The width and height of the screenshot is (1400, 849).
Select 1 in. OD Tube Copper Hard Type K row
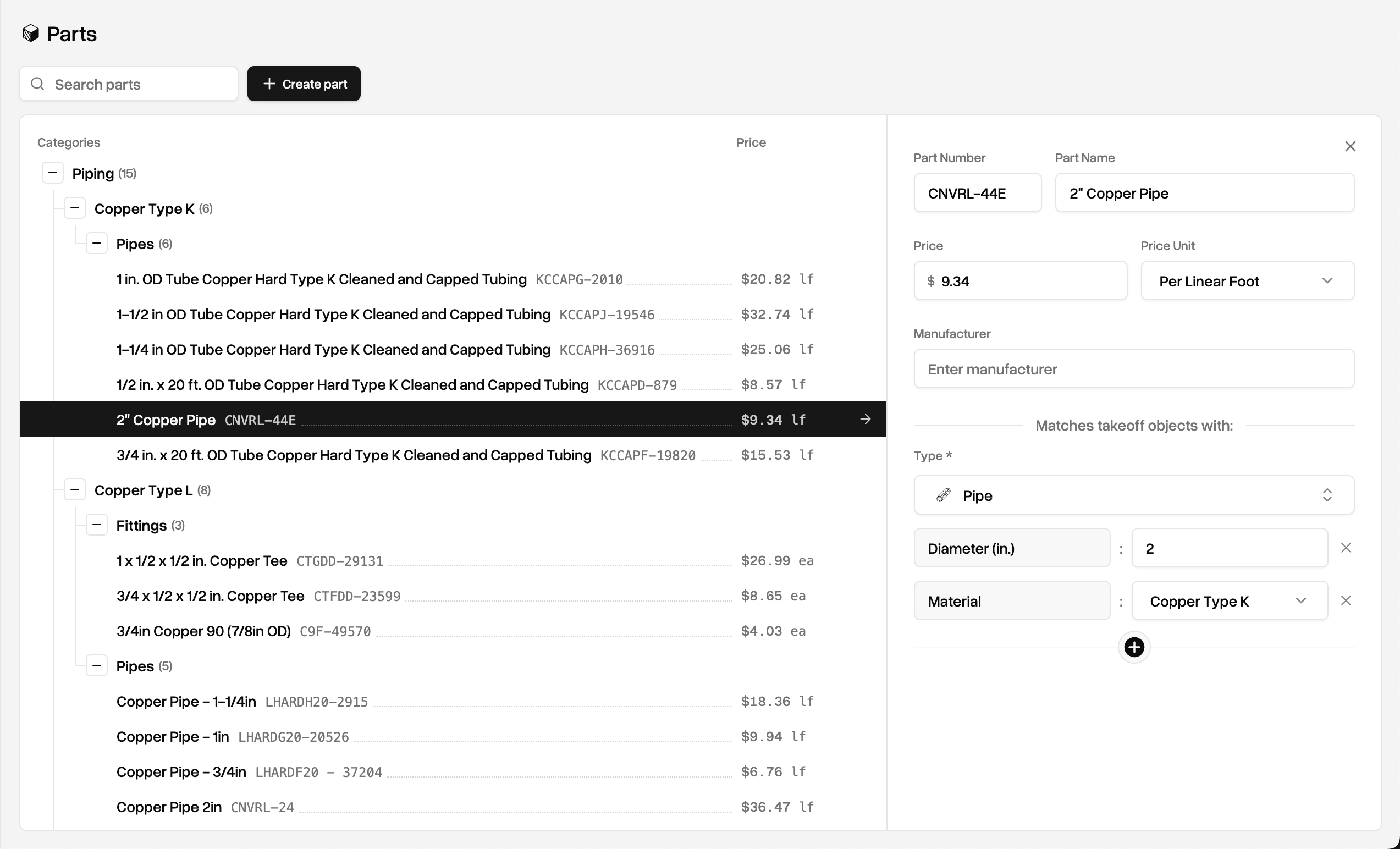coord(453,279)
